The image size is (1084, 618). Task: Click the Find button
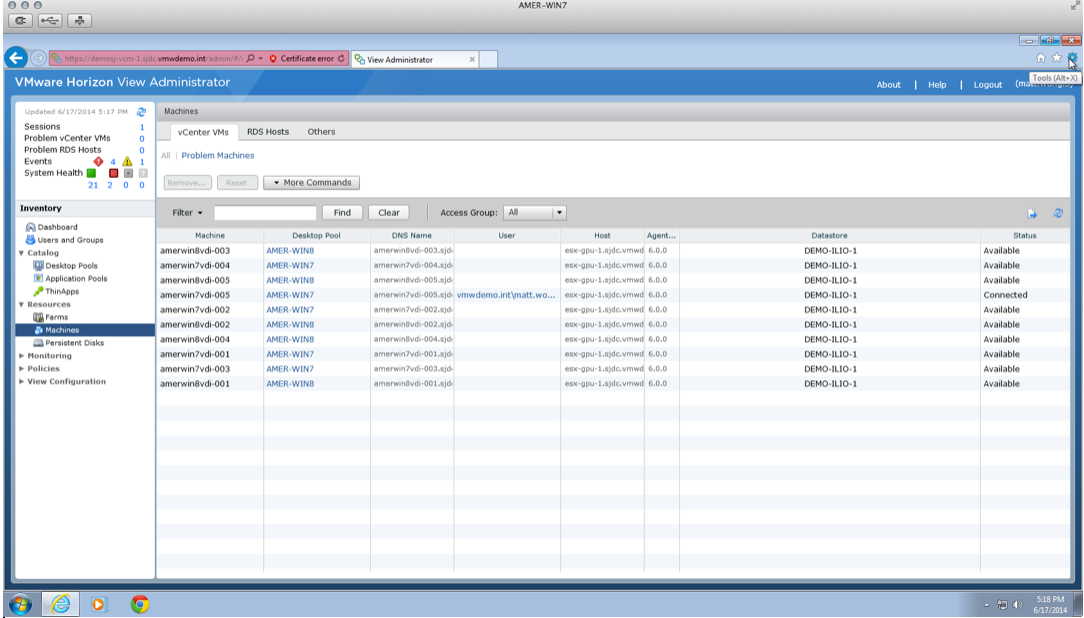click(x=342, y=213)
